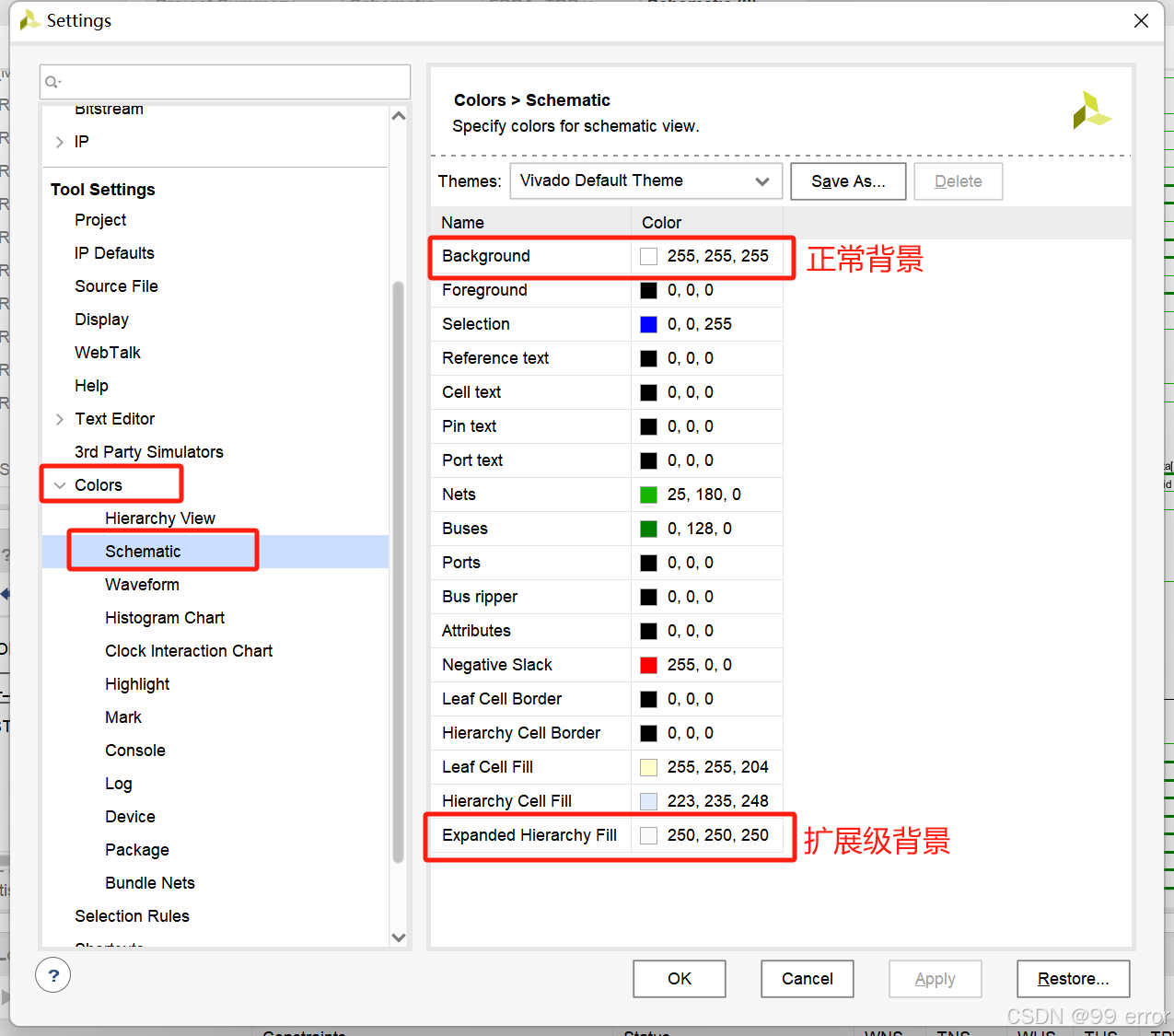The width and height of the screenshot is (1174, 1036).
Task: Click the Selection blue color swatch
Action: pyautogui.click(x=649, y=324)
